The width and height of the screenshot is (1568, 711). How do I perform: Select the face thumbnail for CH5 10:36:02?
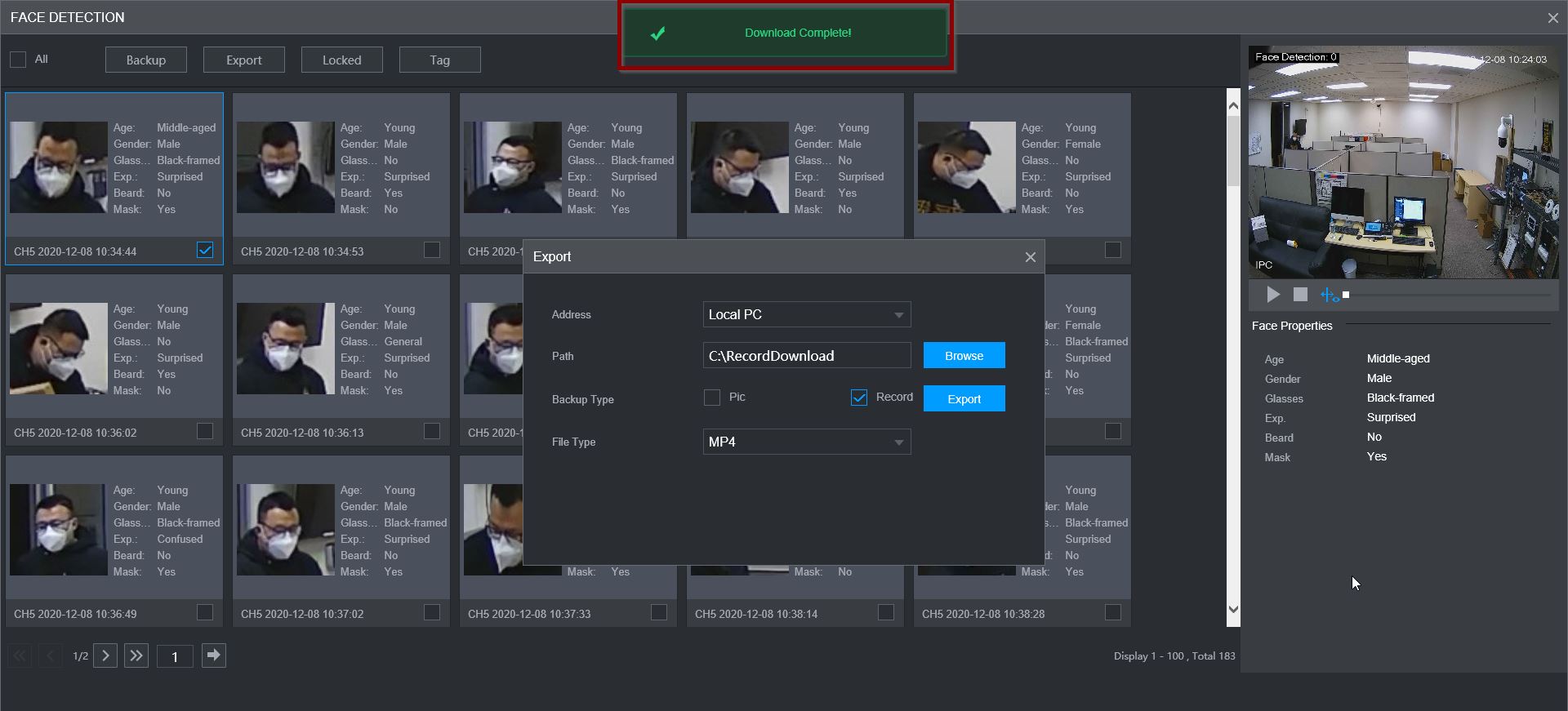point(58,349)
